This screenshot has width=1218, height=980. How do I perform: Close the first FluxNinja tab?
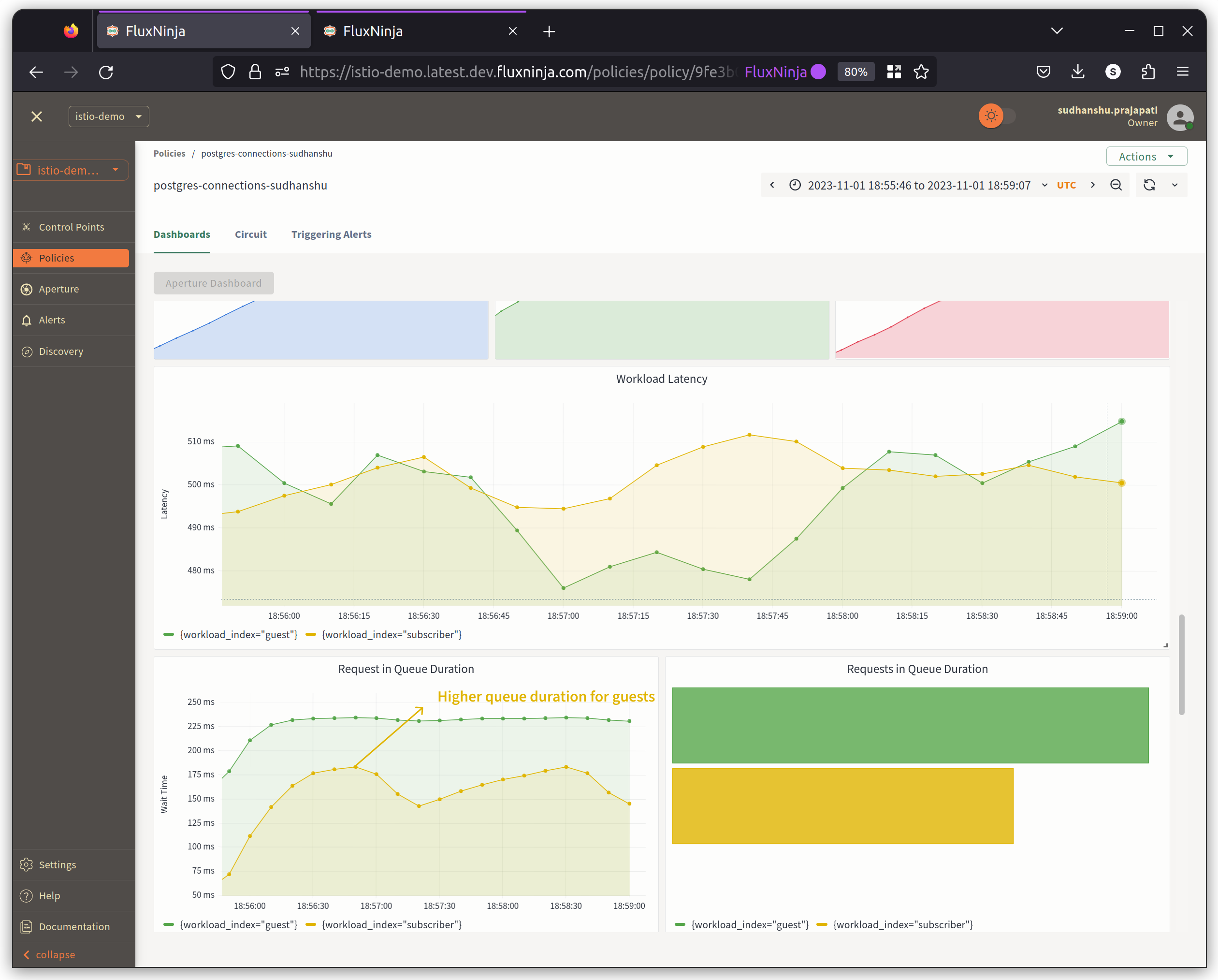coord(295,31)
